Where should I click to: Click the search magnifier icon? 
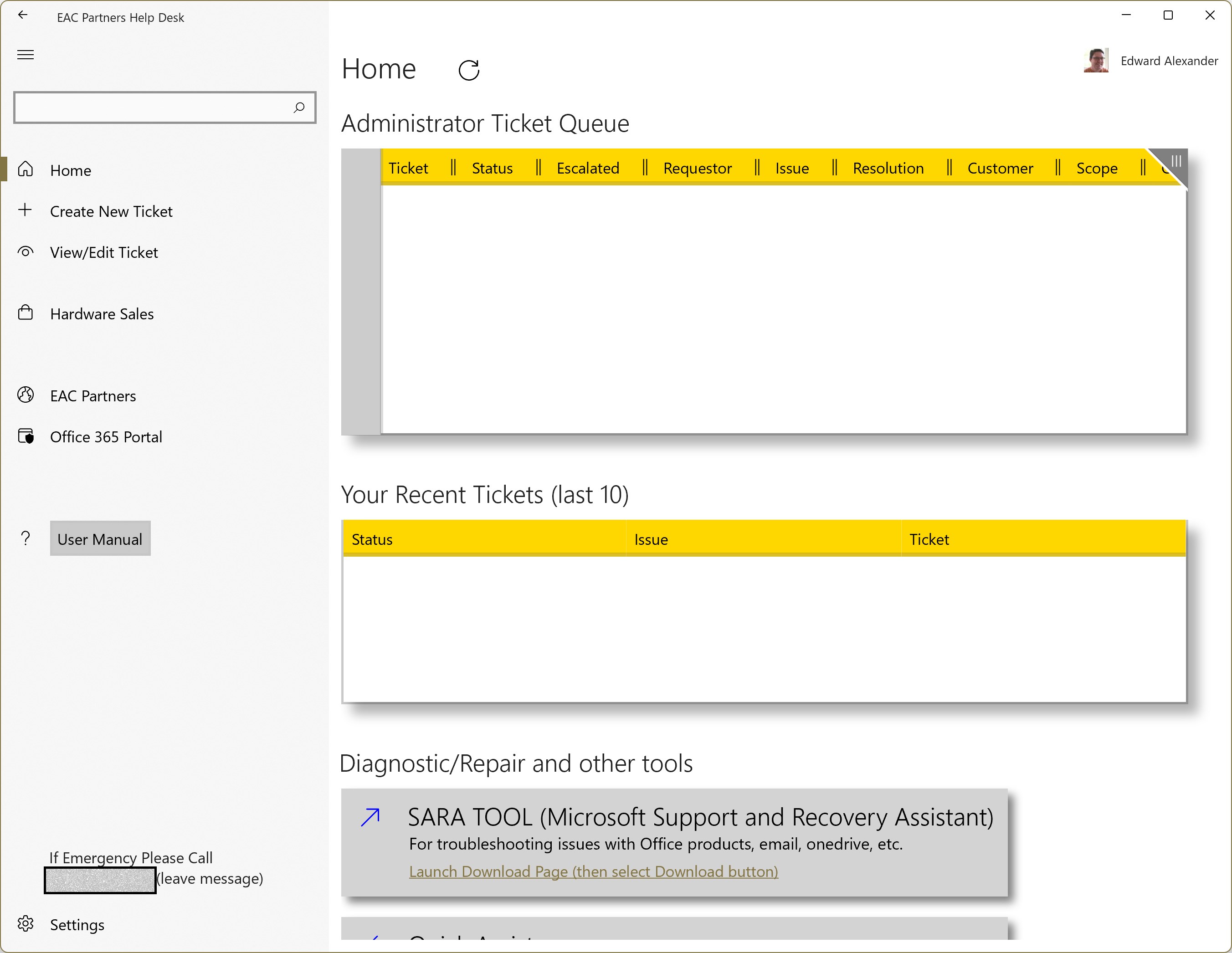[x=299, y=107]
